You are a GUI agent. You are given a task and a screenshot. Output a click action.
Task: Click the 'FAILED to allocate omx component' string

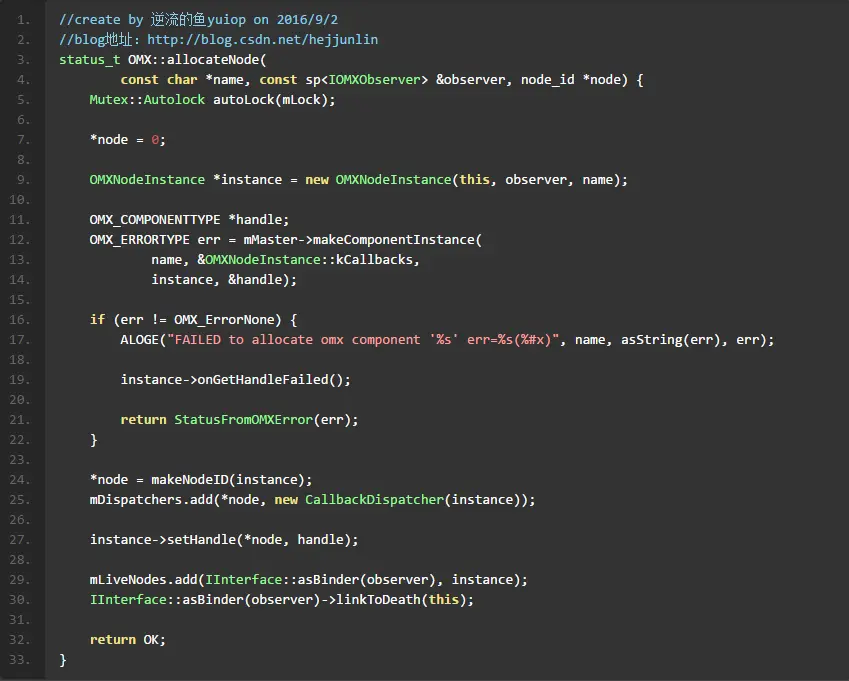point(297,340)
